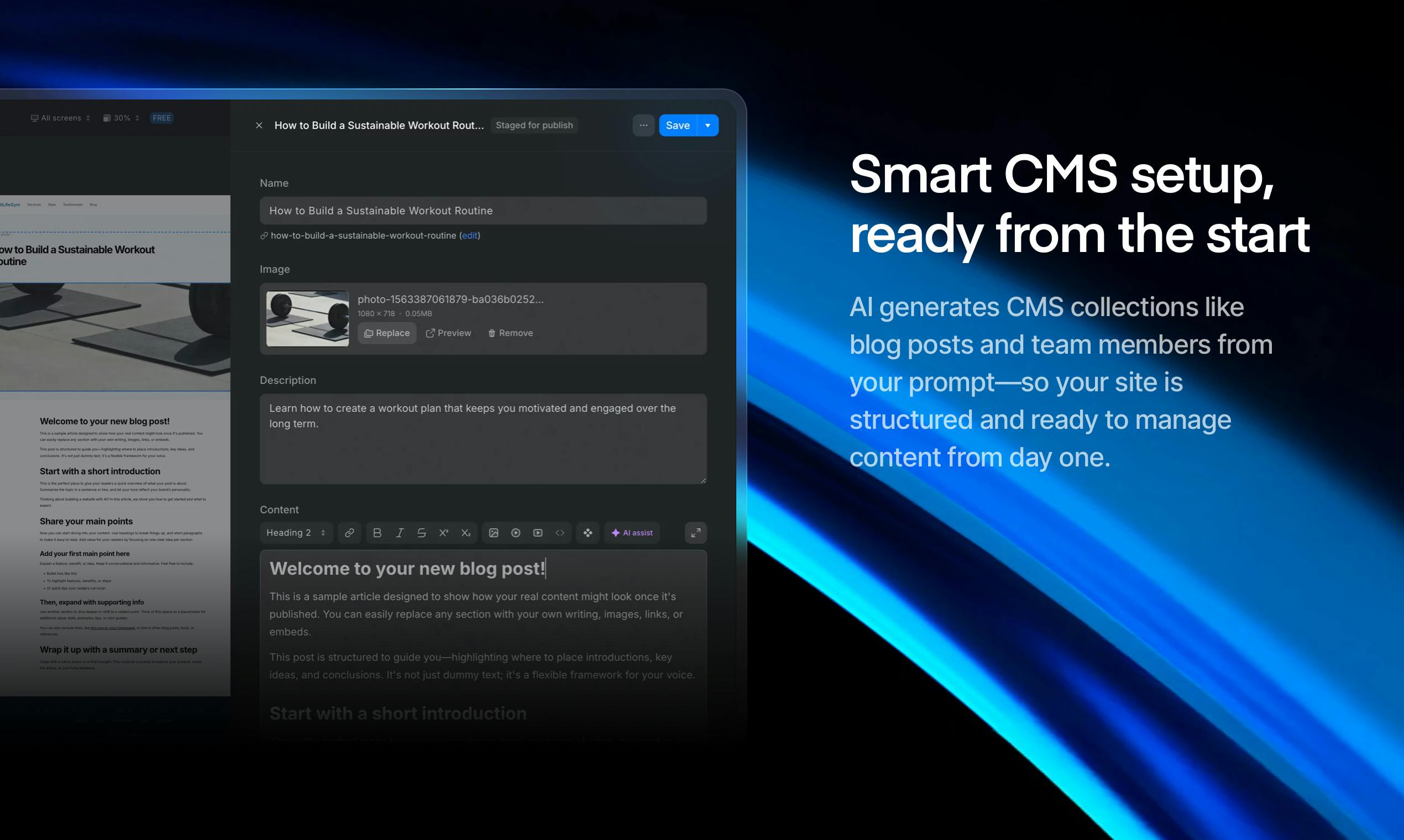The height and width of the screenshot is (840, 1404).
Task: Apply superscript formatting
Action: (444, 533)
